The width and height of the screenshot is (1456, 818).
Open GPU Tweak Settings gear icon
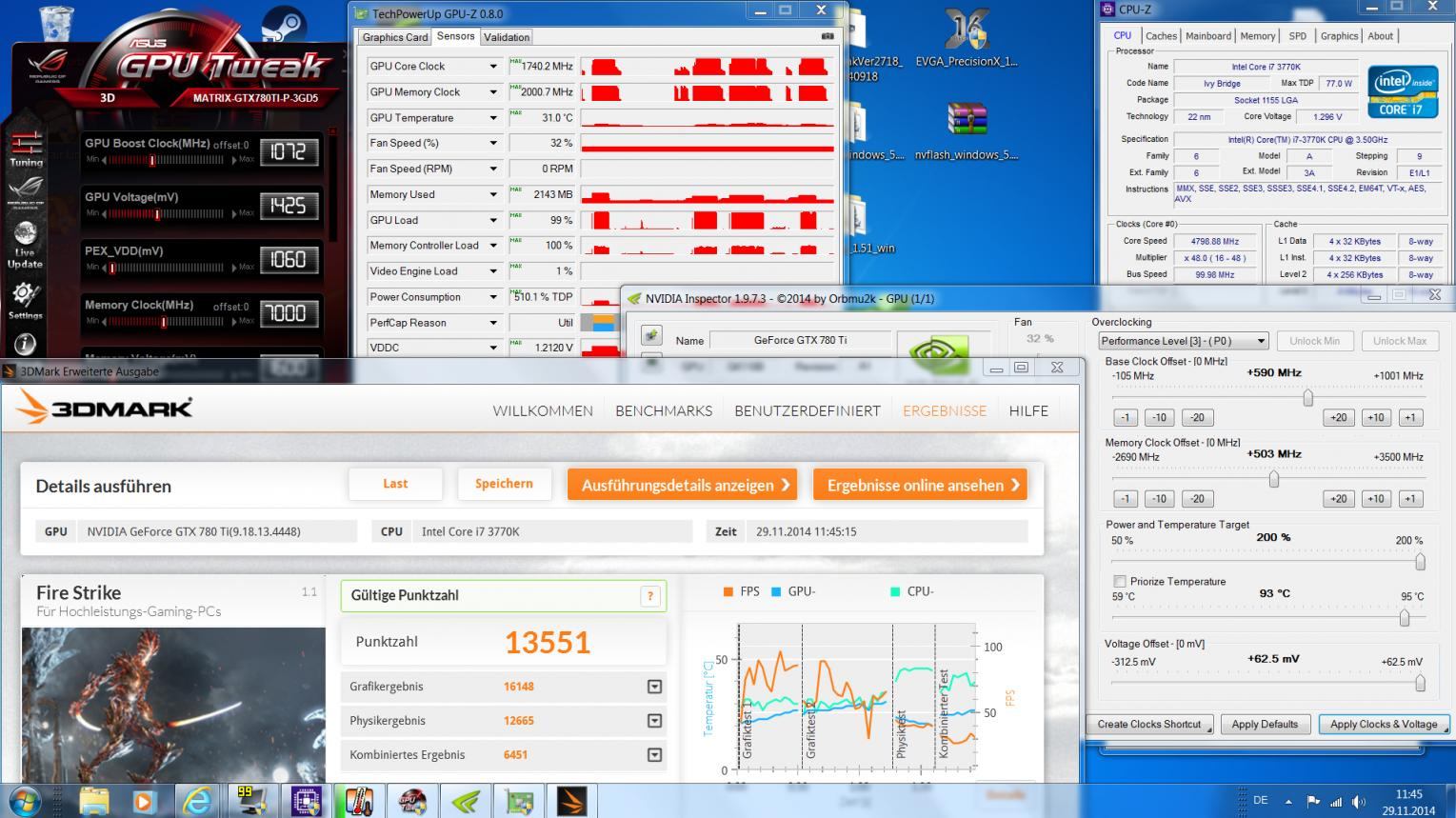pyautogui.click(x=25, y=299)
